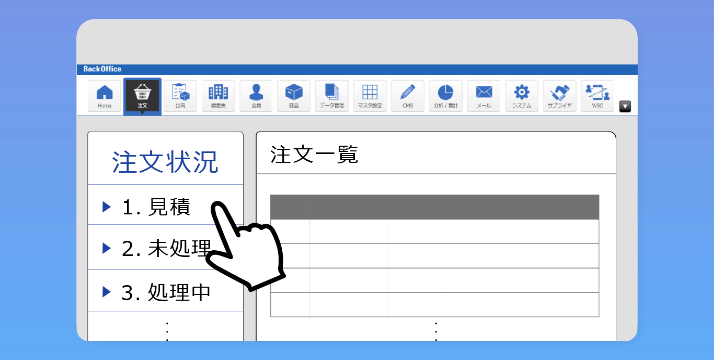The height and width of the screenshot is (360, 714).
Task: Open the WSC icon
Action: coord(597,96)
